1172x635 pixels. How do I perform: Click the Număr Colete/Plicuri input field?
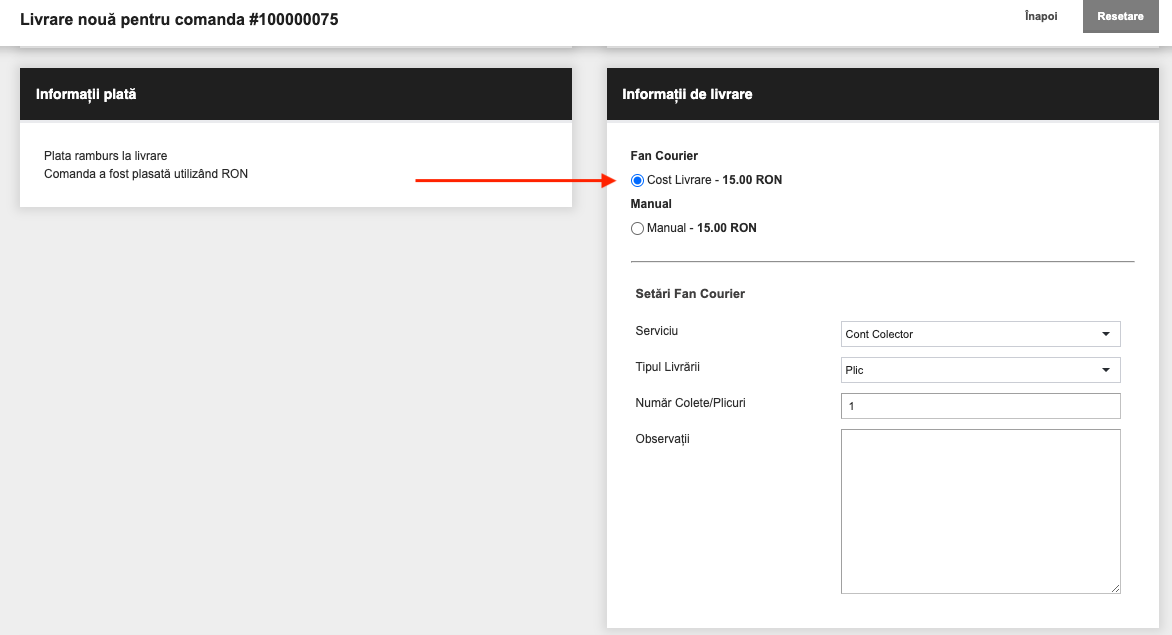coord(980,406)
